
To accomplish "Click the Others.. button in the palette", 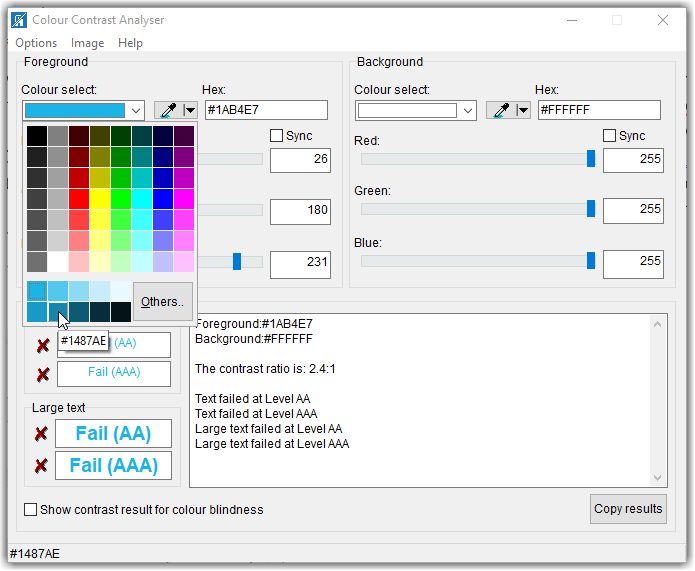I will 162,302.
